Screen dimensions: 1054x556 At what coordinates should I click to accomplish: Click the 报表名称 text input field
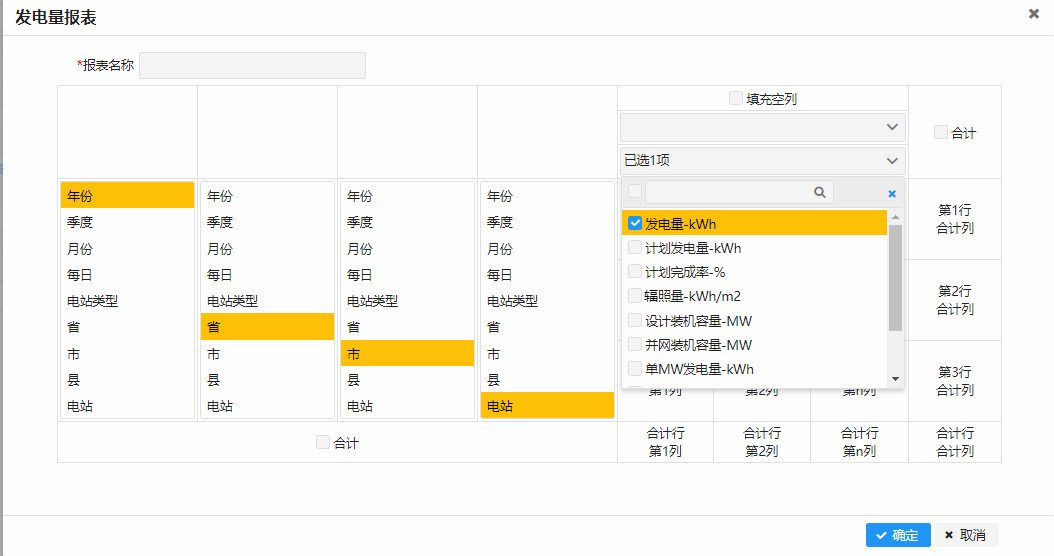[252, 66]
